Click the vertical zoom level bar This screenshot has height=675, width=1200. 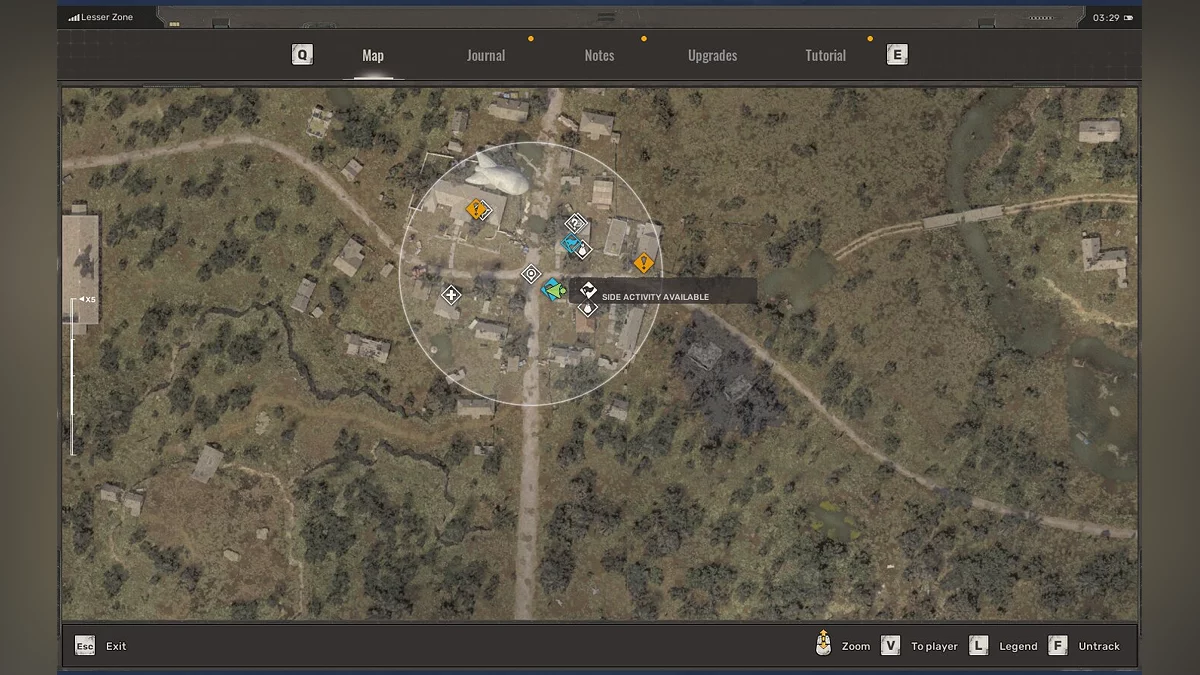(x=72, y=377)
